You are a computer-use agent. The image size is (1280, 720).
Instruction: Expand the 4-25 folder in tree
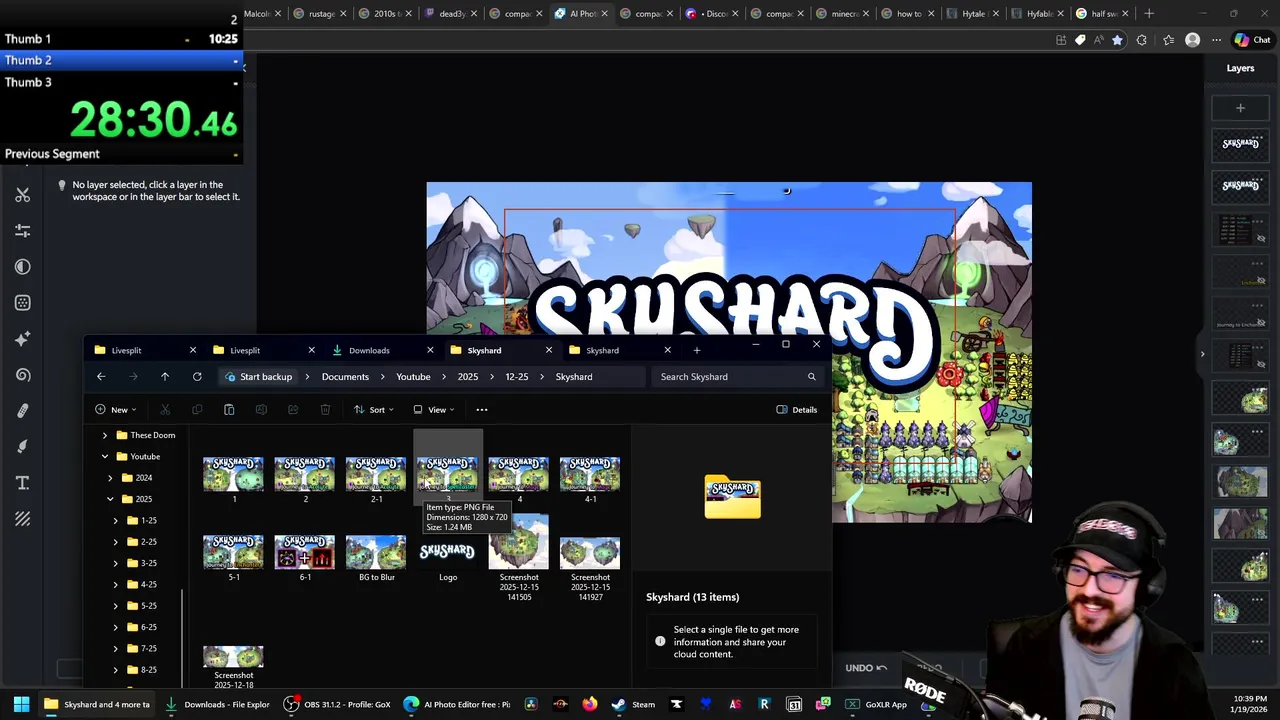116,584
